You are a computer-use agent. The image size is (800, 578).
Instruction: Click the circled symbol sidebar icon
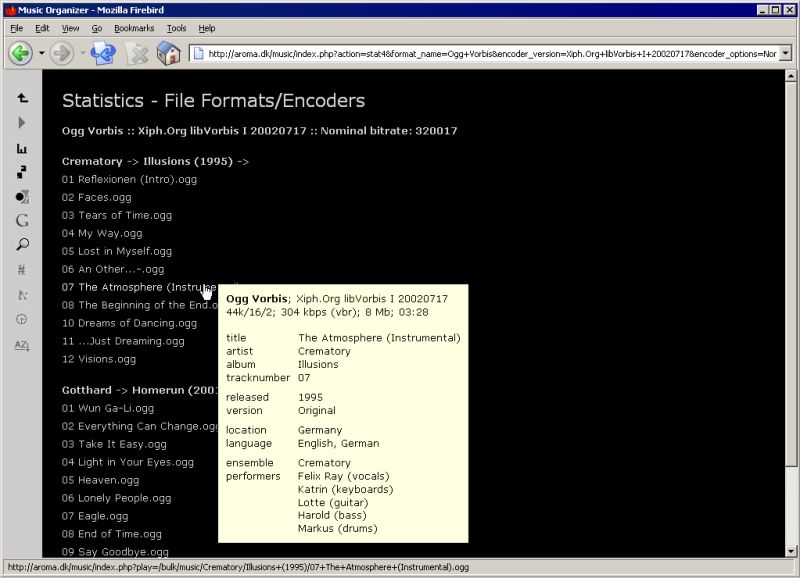coord(21,319)
